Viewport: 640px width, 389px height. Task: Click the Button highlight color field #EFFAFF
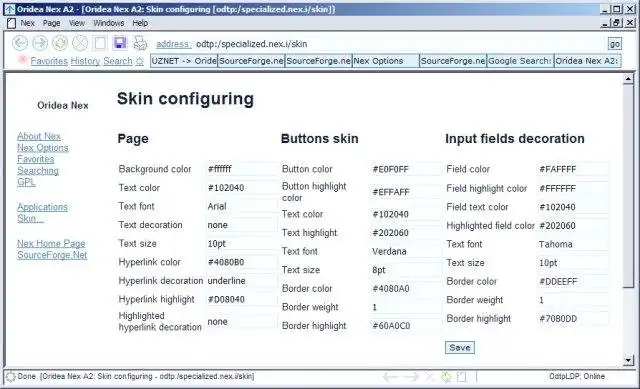tap(406, 192)
